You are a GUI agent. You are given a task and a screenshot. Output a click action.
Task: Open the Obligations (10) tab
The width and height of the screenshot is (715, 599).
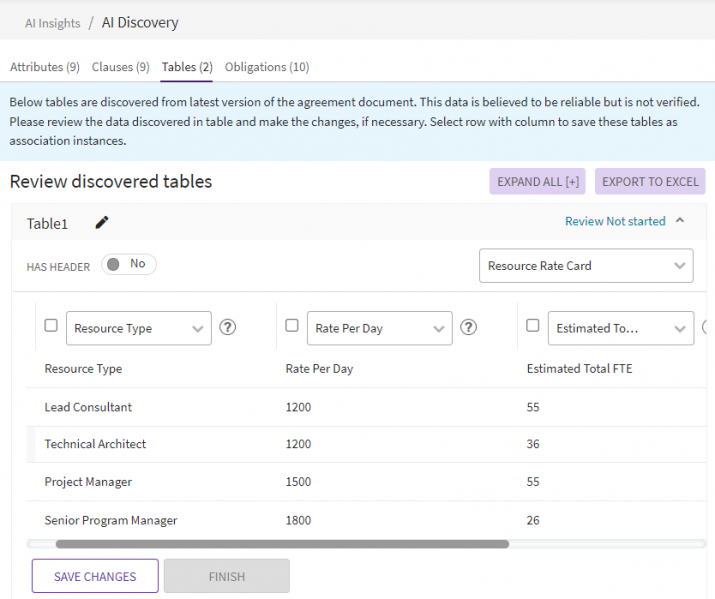pyautogui.click(x=267, y=67)
